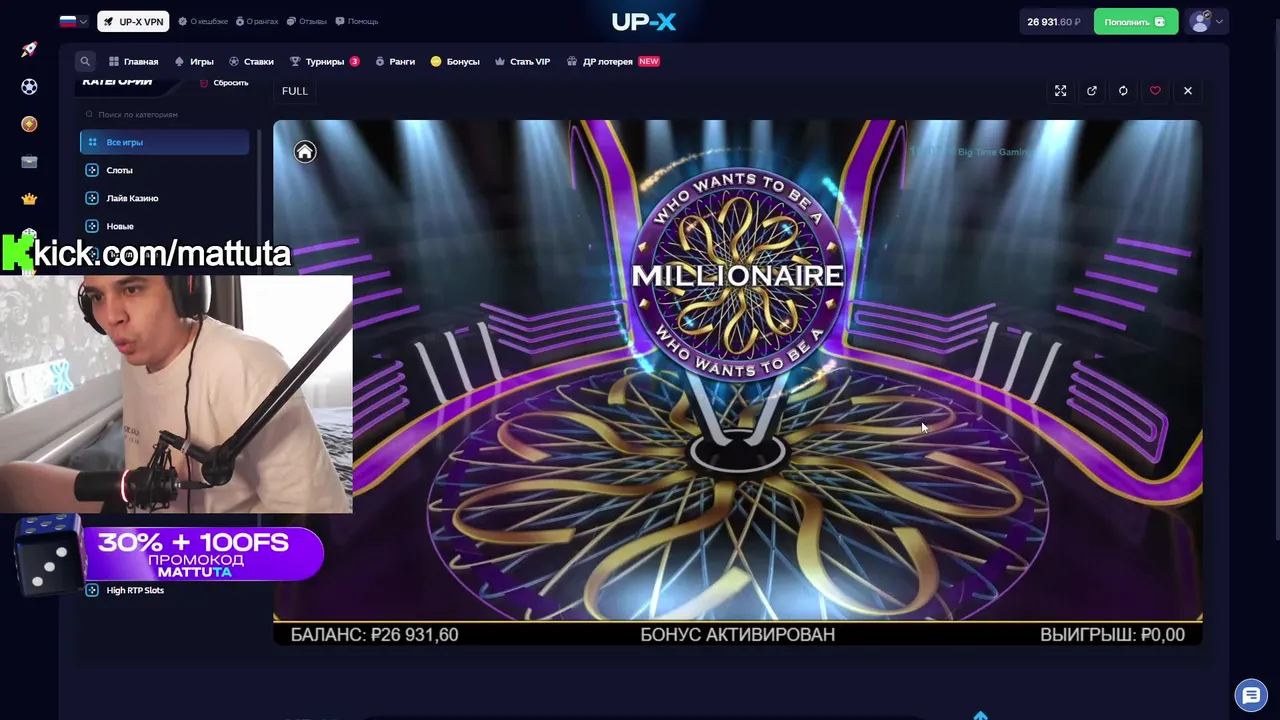Screen dimensions: 1280x720
Task: Select 'Лайв Казино' category
Action: pos(165,198)
